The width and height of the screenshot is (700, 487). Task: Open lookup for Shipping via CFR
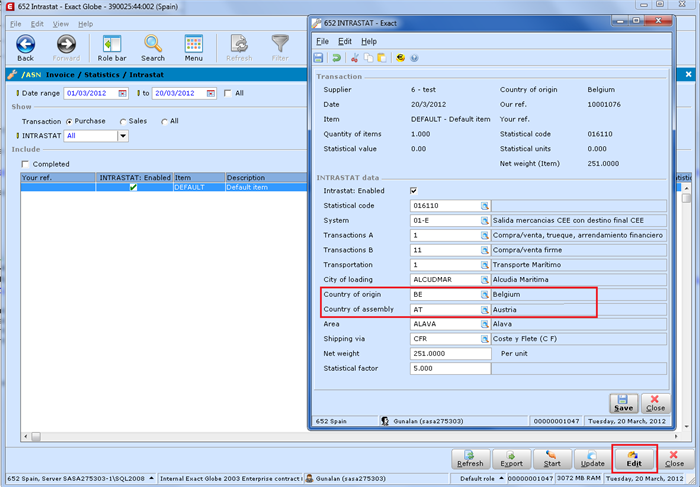(485, 339)
